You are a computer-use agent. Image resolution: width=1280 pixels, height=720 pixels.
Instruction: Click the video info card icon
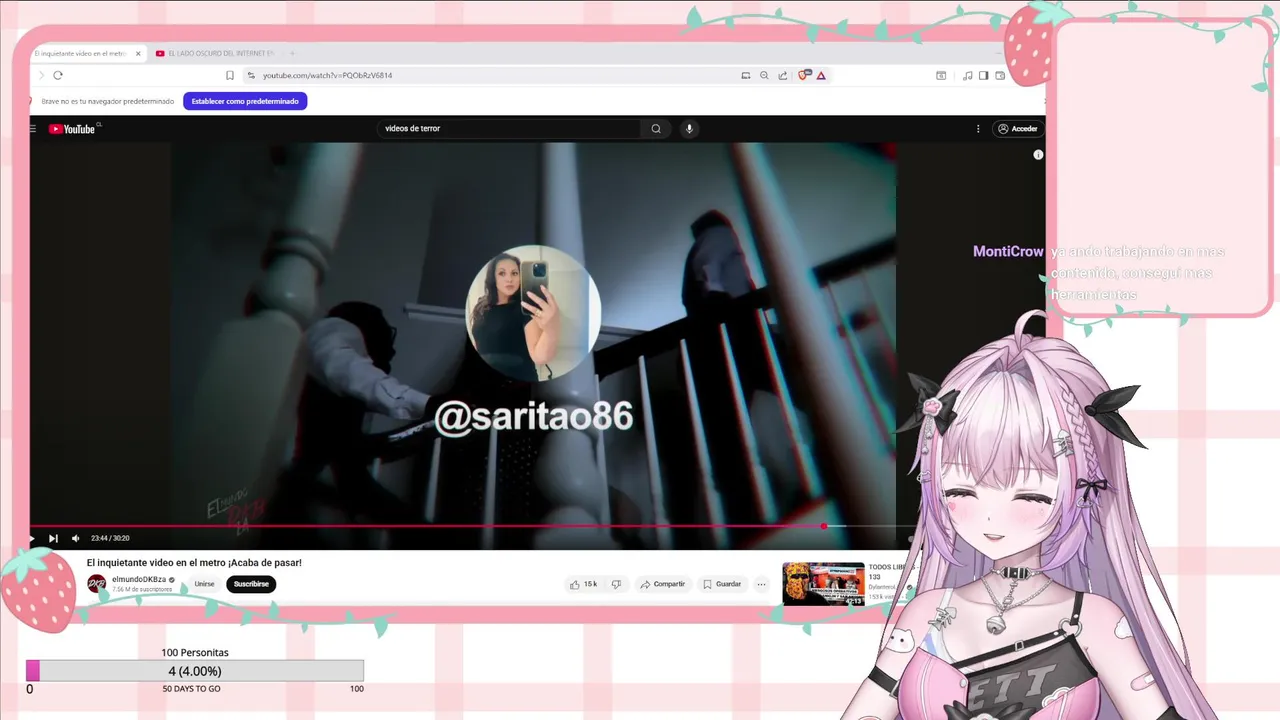pos(1038,154)
